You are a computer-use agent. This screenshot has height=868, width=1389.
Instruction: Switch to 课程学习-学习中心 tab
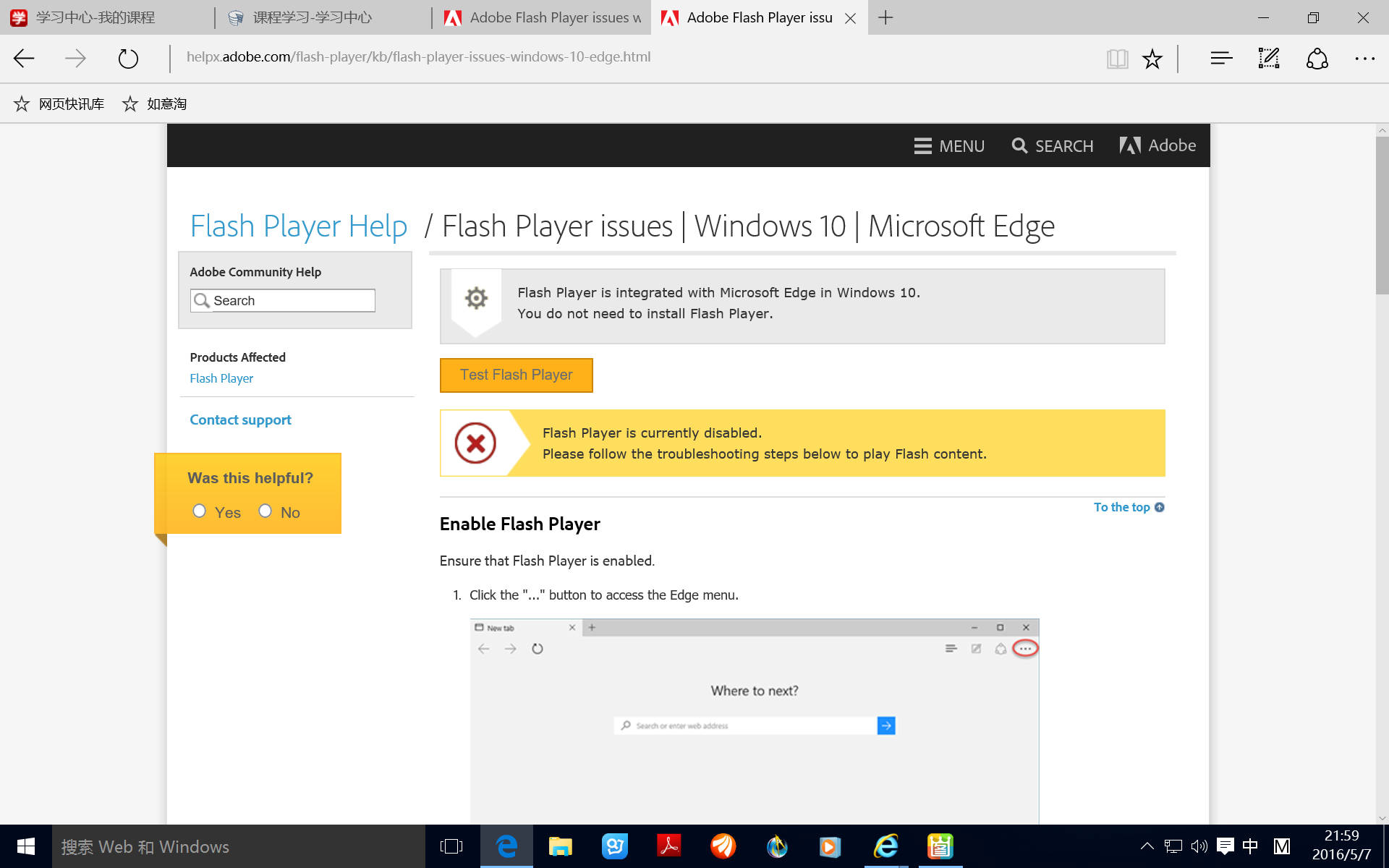click(323, 17)
